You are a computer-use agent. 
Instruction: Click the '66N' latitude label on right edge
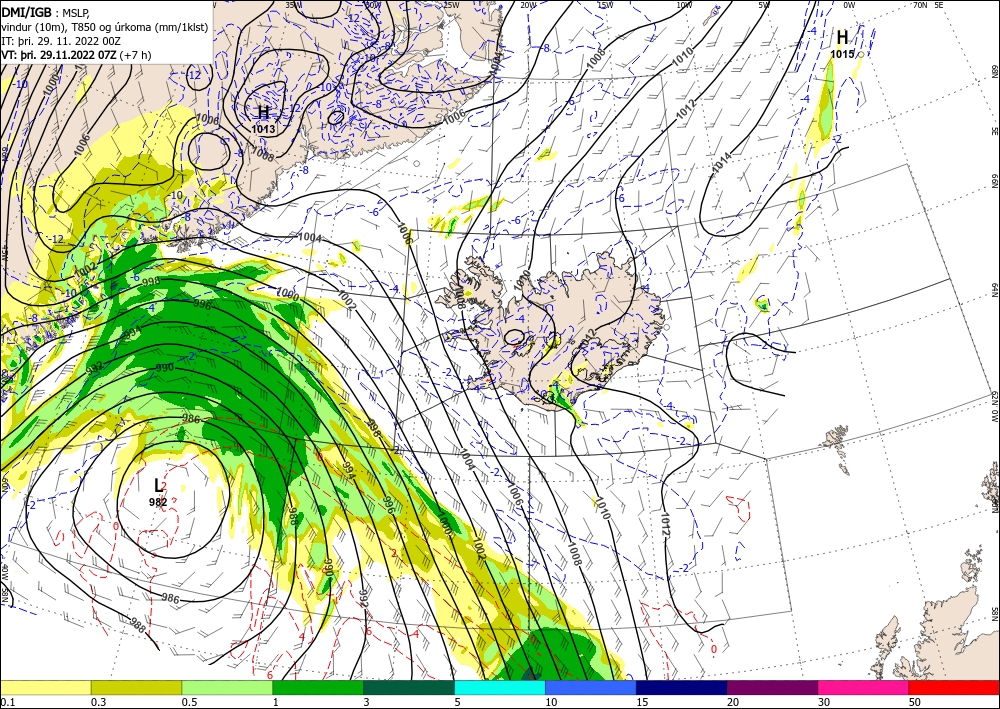[994, 181]
